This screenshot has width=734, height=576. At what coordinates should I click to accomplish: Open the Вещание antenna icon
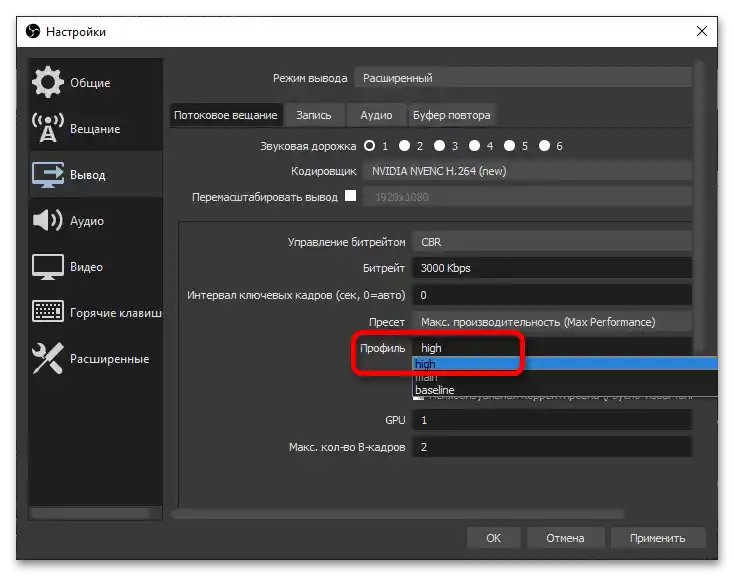click(48, 128)
